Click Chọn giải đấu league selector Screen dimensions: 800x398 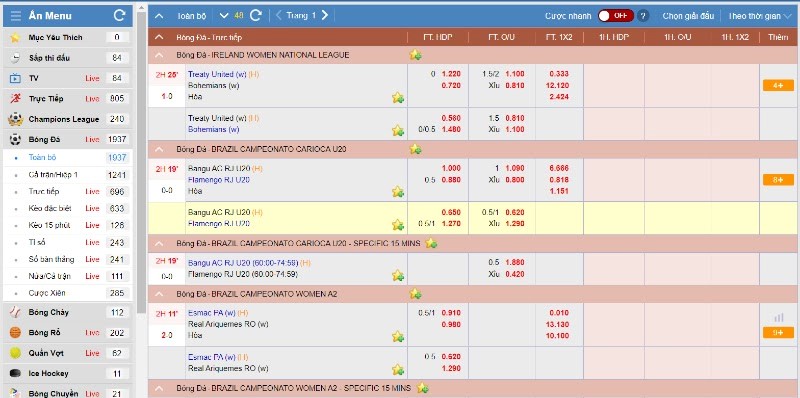(x=688, y=16)
